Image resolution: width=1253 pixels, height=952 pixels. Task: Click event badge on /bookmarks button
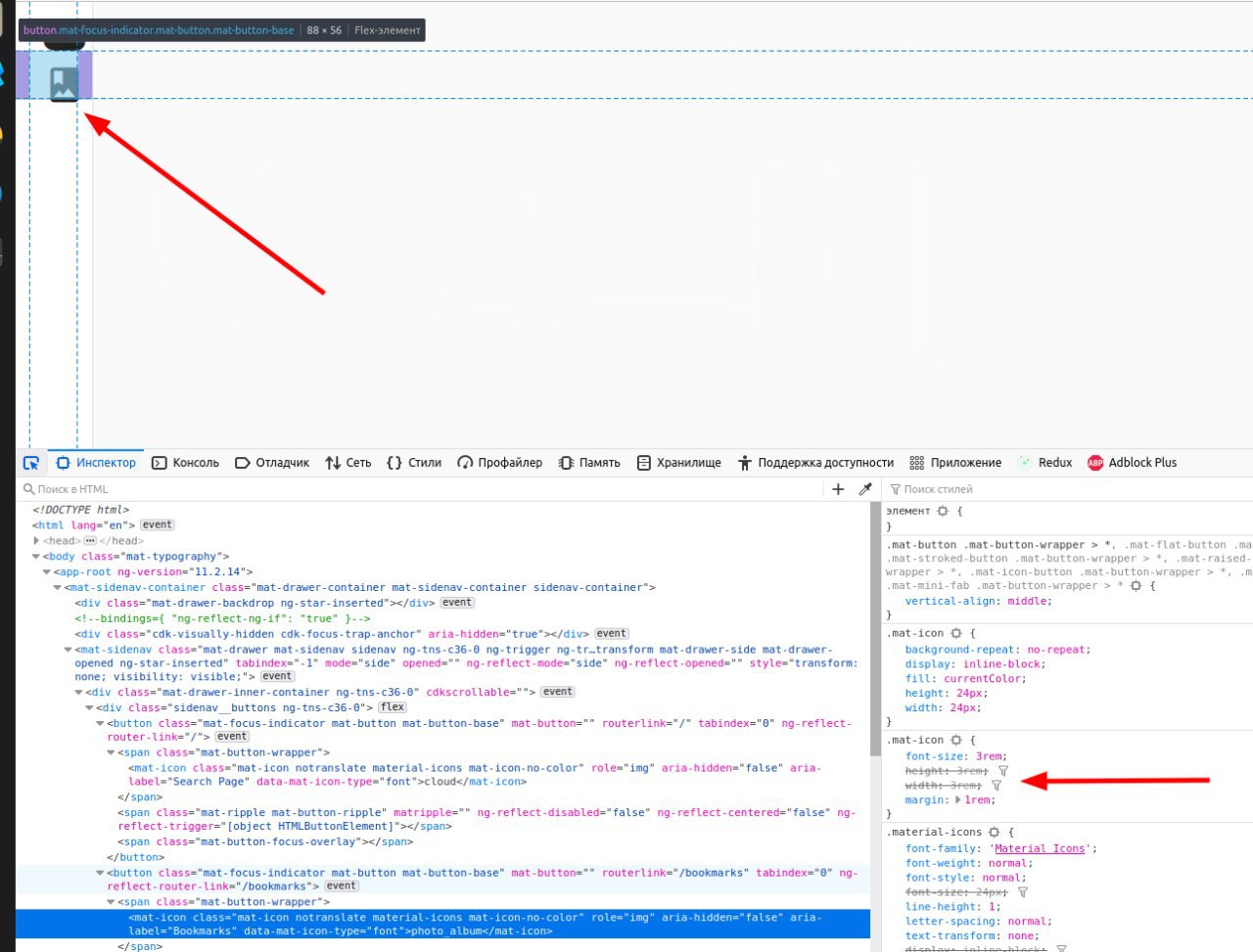[x=342, y=886]
